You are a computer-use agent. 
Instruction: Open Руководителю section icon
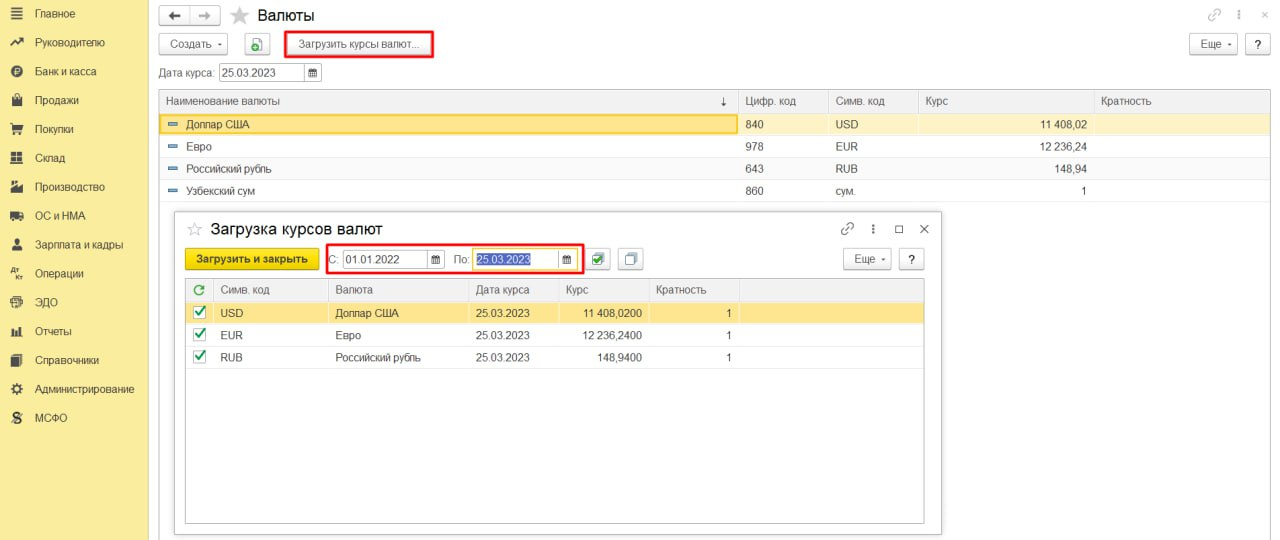point(16,43)
